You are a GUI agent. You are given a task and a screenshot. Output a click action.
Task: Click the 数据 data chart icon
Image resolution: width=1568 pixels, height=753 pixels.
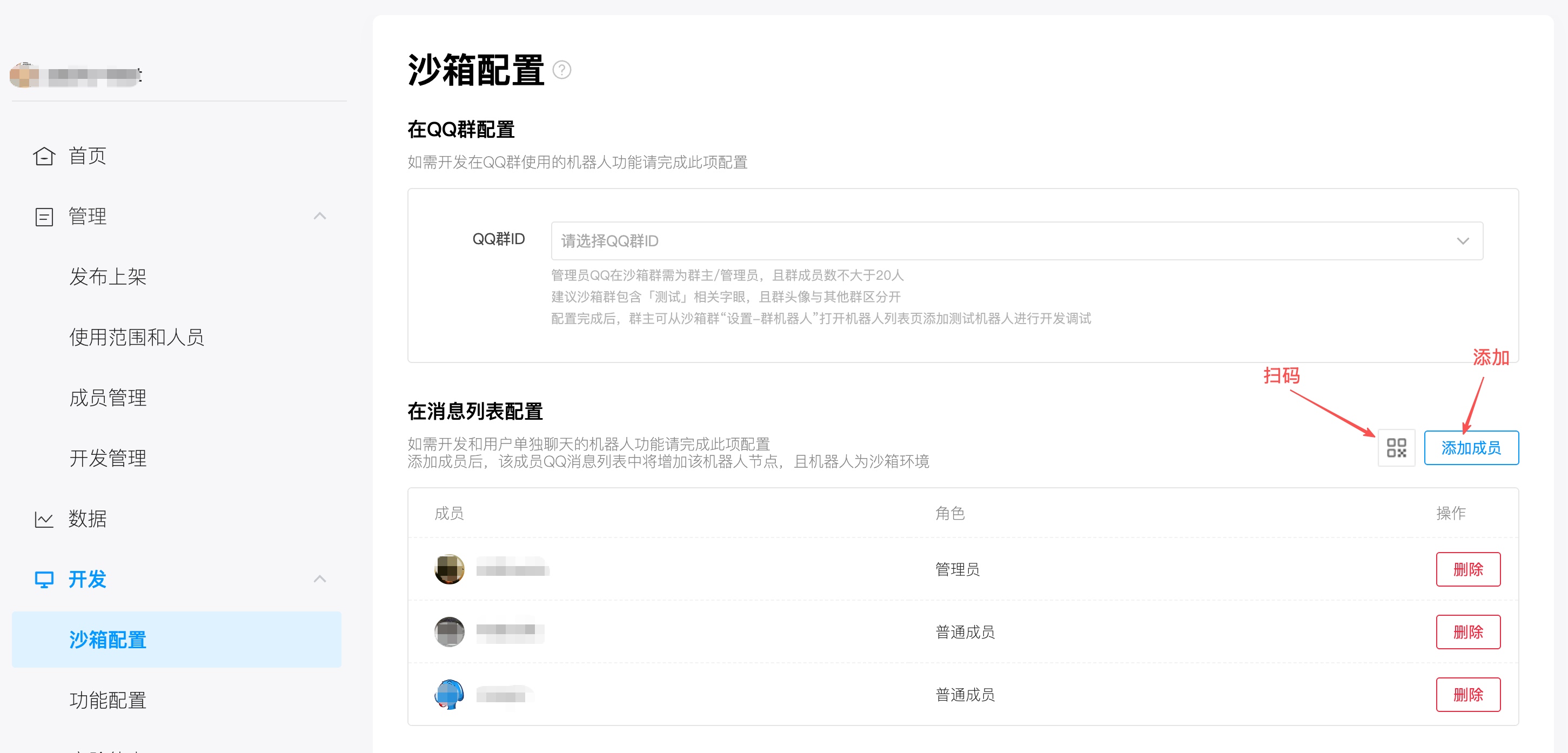[x=43, y=519]
